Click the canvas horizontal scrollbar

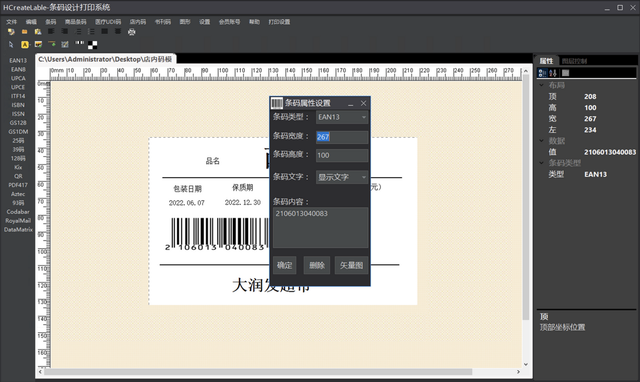pyautogui.click(x=258, y=372)
